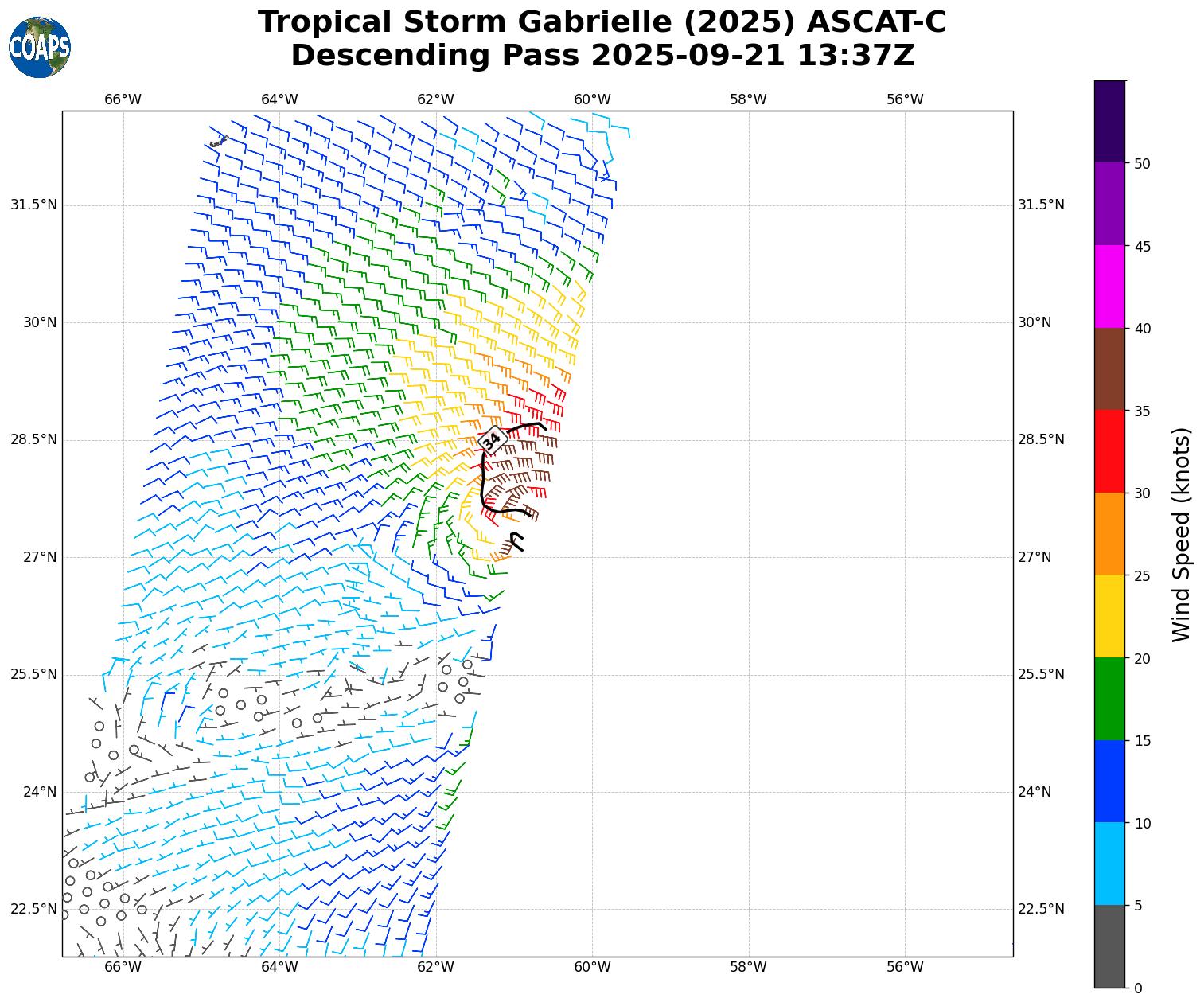The height and width of the screenshot is (1006, 1204).
Task: Click the Tropical Storm Gabrielle title text
Action: click(x=602, y=22)
